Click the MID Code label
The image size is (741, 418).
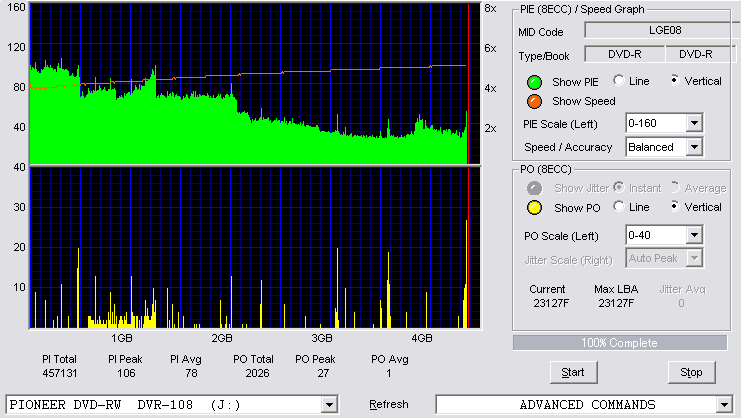tap(541, 32)
